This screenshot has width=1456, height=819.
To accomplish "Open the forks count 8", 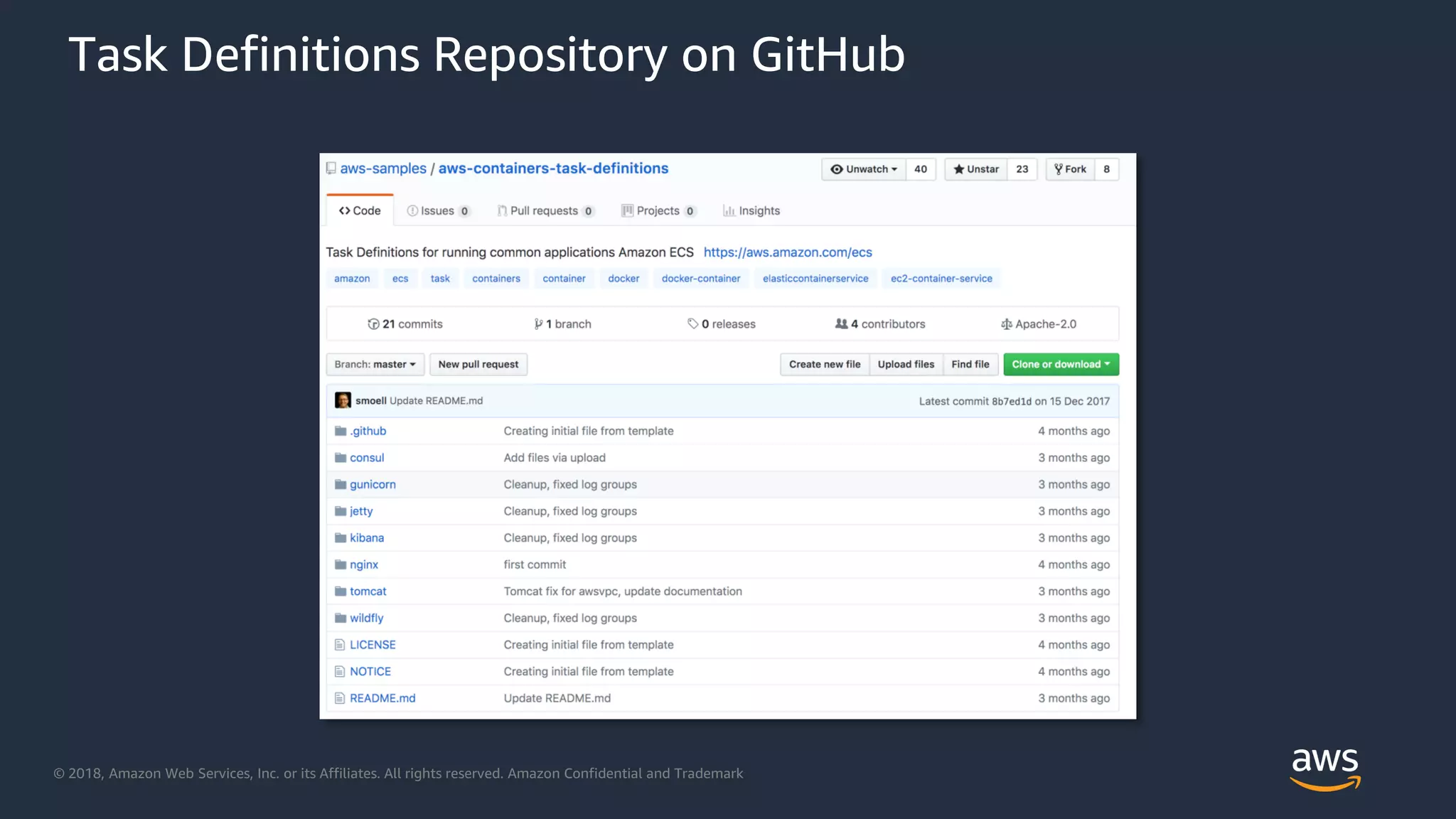I will click(1107, 169).
